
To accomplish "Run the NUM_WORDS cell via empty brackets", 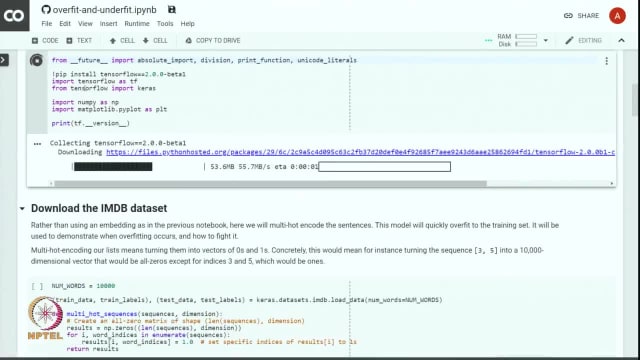I will click(x=37, y=286).
